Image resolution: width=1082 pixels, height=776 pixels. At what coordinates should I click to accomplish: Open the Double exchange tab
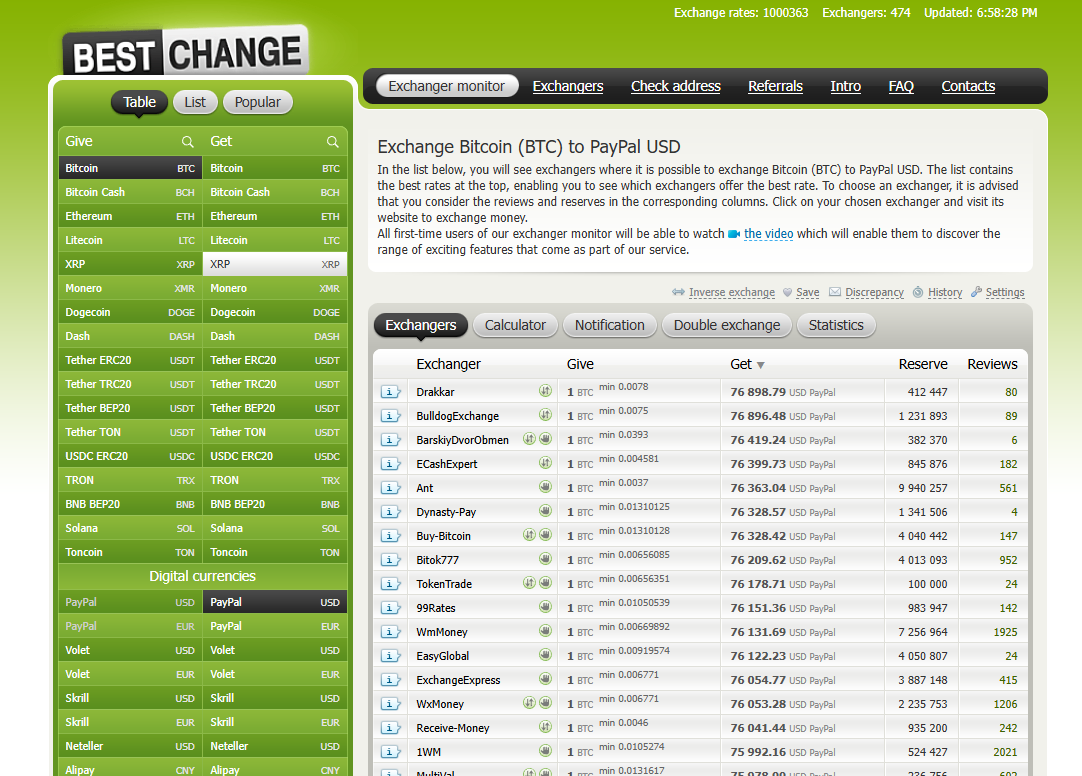[x=726, y=325]
